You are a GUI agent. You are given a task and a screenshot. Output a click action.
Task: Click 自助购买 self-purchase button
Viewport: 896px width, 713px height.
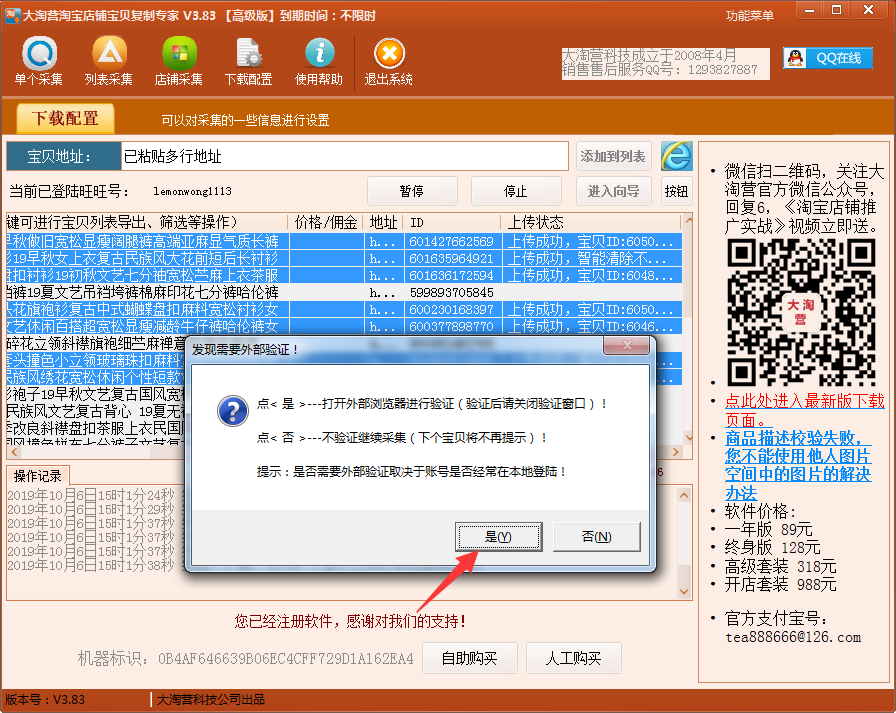[x=470, y=658]
